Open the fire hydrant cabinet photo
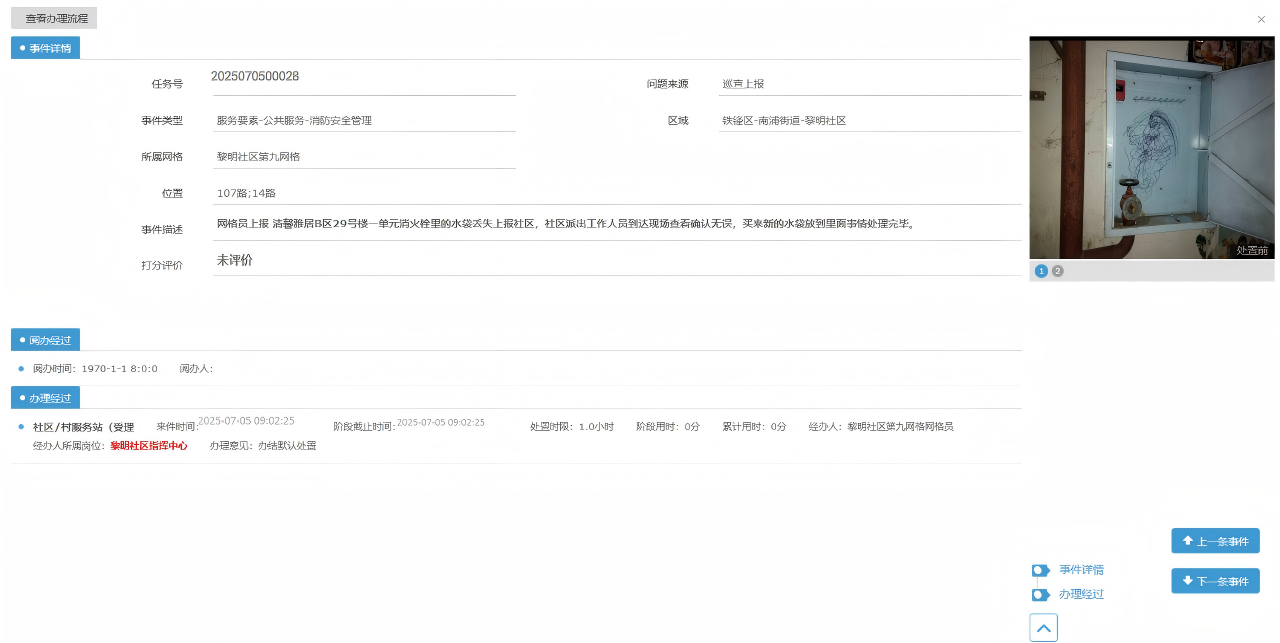Viewport: 1280px width, 643px height. (1151, 149)
